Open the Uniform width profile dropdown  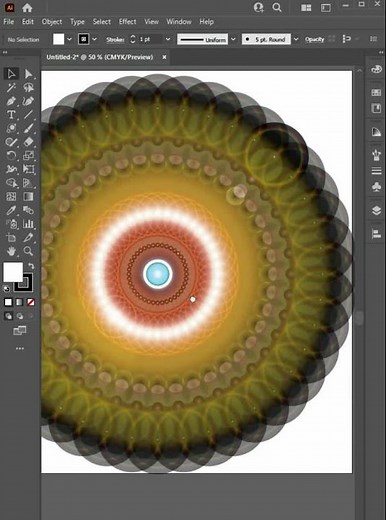coord(233,39)
